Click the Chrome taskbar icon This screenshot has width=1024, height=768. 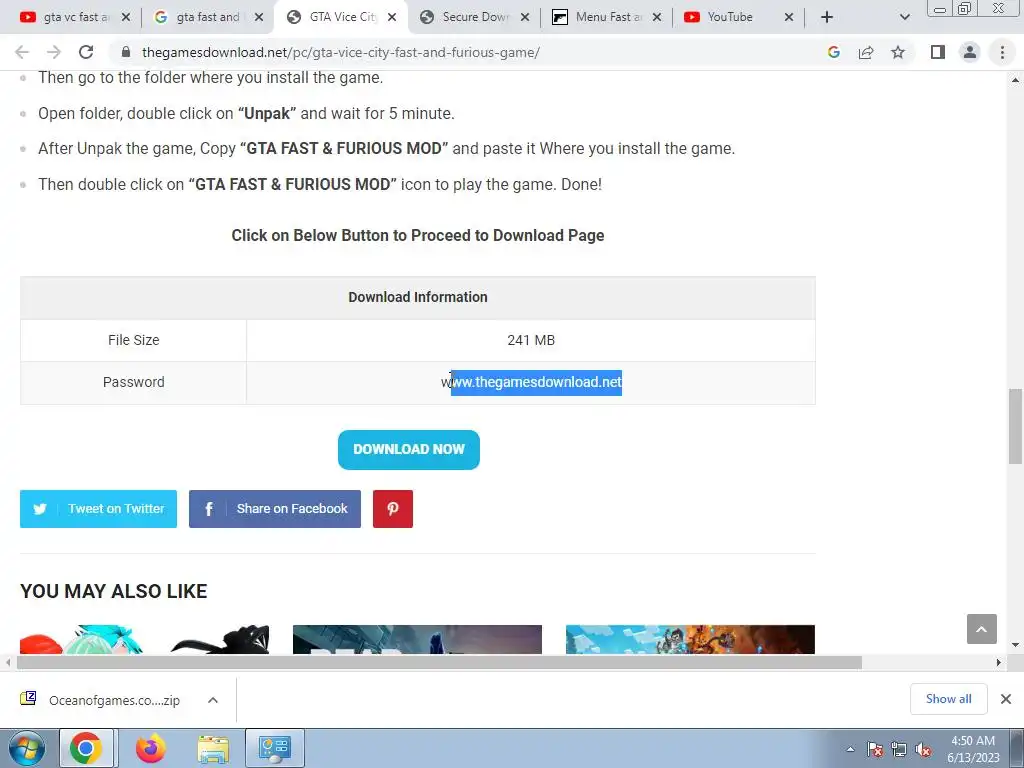point(87,748)
